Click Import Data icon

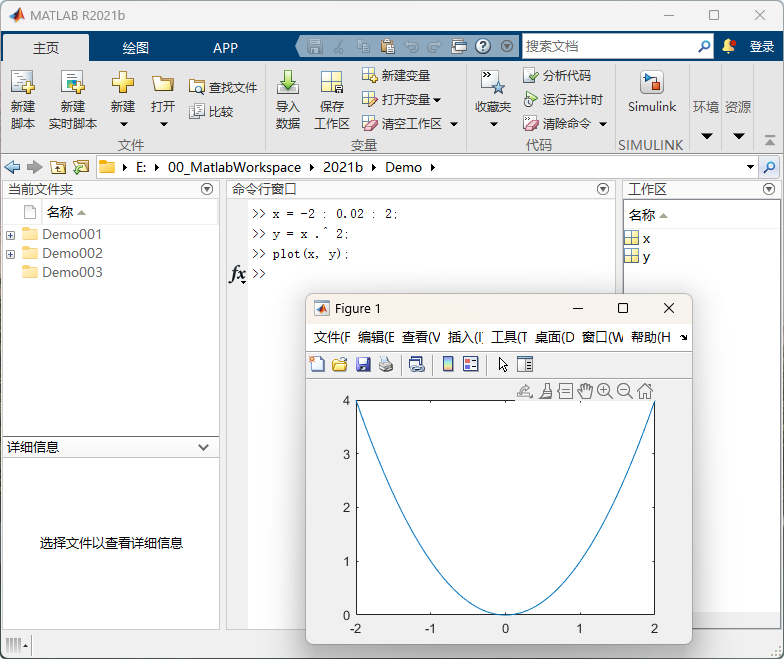point(288,99)
